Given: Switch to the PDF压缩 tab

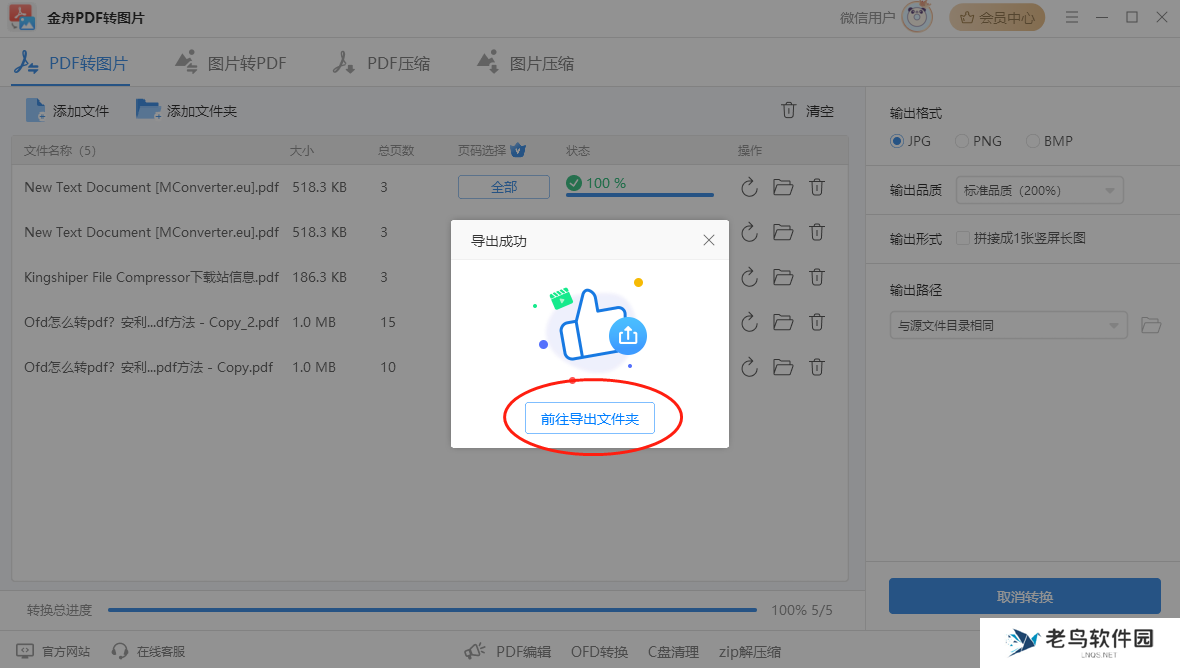Looking at the screenshot, I should point(382,62).
